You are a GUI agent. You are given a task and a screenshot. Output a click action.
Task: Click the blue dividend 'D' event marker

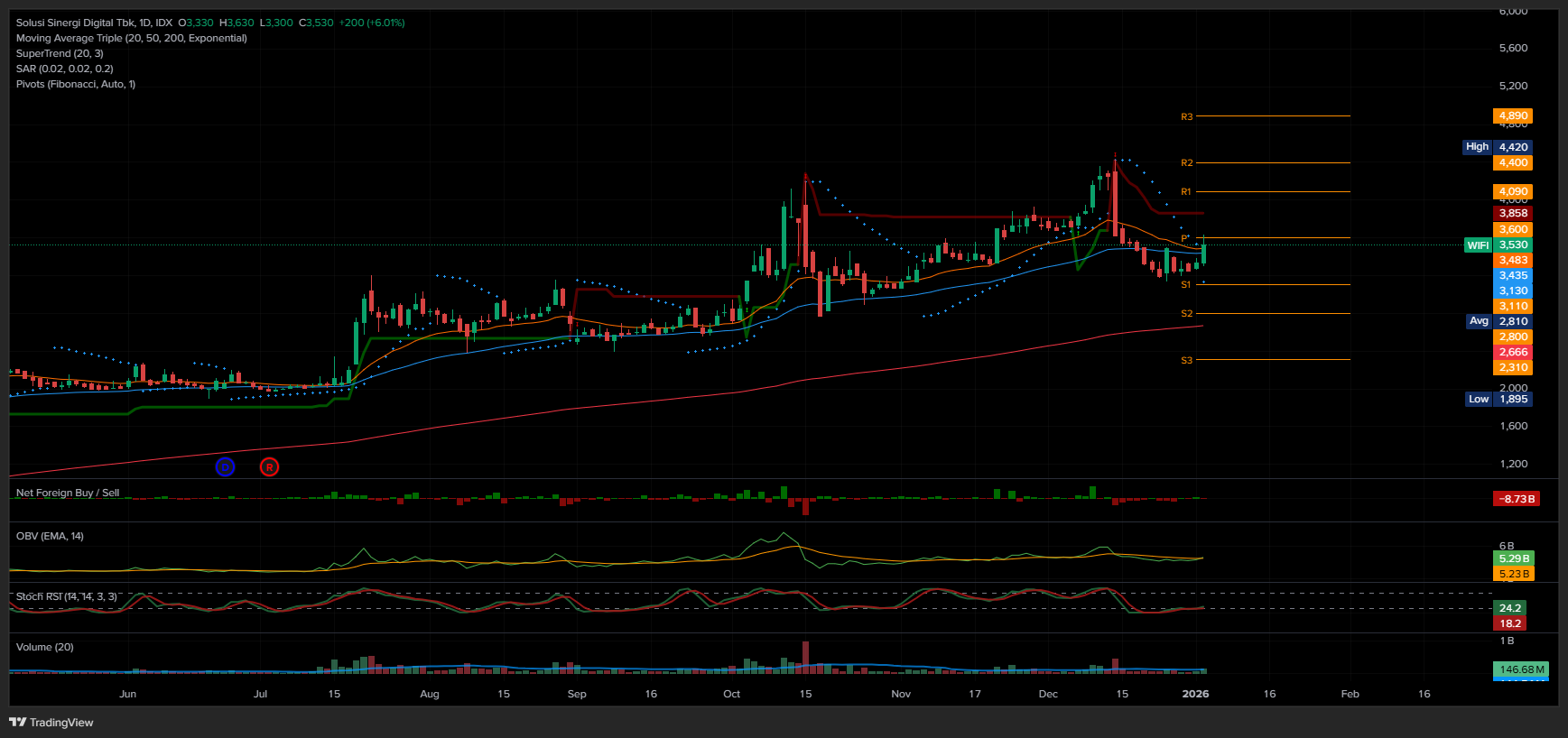(x=225, y=466)
